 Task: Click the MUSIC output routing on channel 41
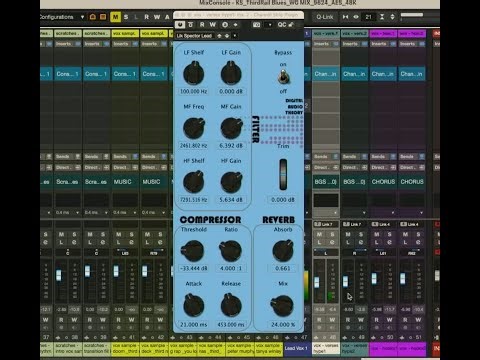pos(123,182)
